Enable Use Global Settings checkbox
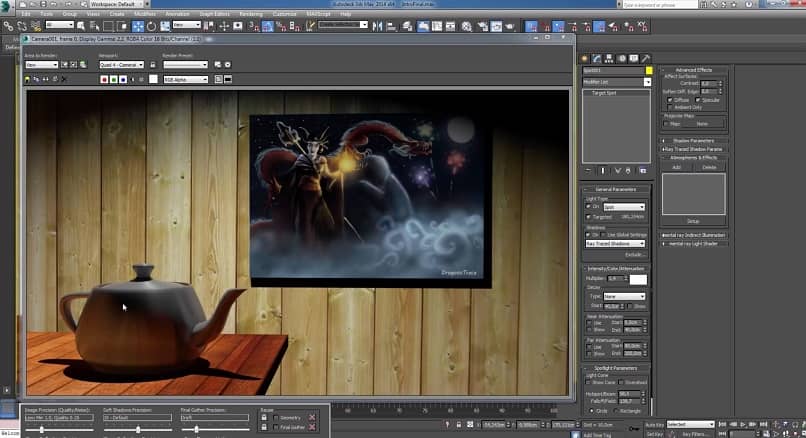 click(603, 235)
